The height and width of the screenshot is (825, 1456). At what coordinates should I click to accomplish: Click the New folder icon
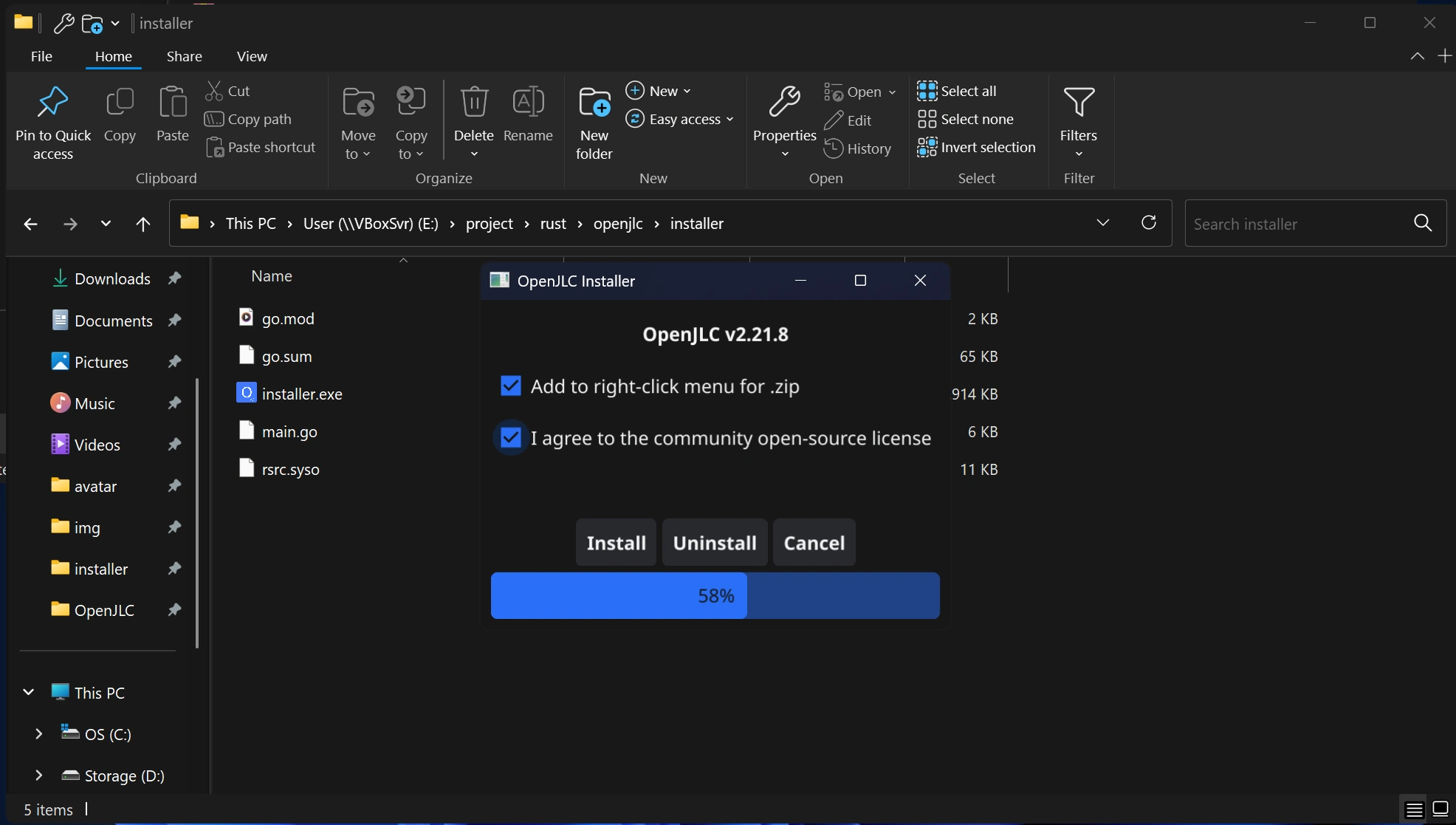coord(594,102)
